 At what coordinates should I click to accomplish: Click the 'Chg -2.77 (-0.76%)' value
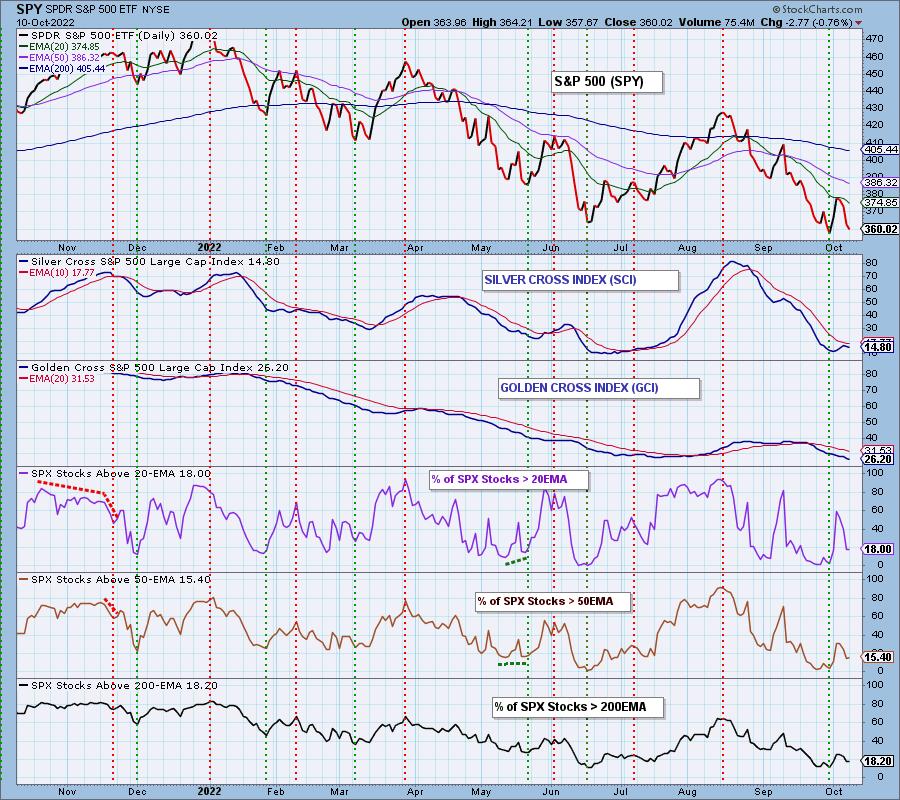[806, 22]
